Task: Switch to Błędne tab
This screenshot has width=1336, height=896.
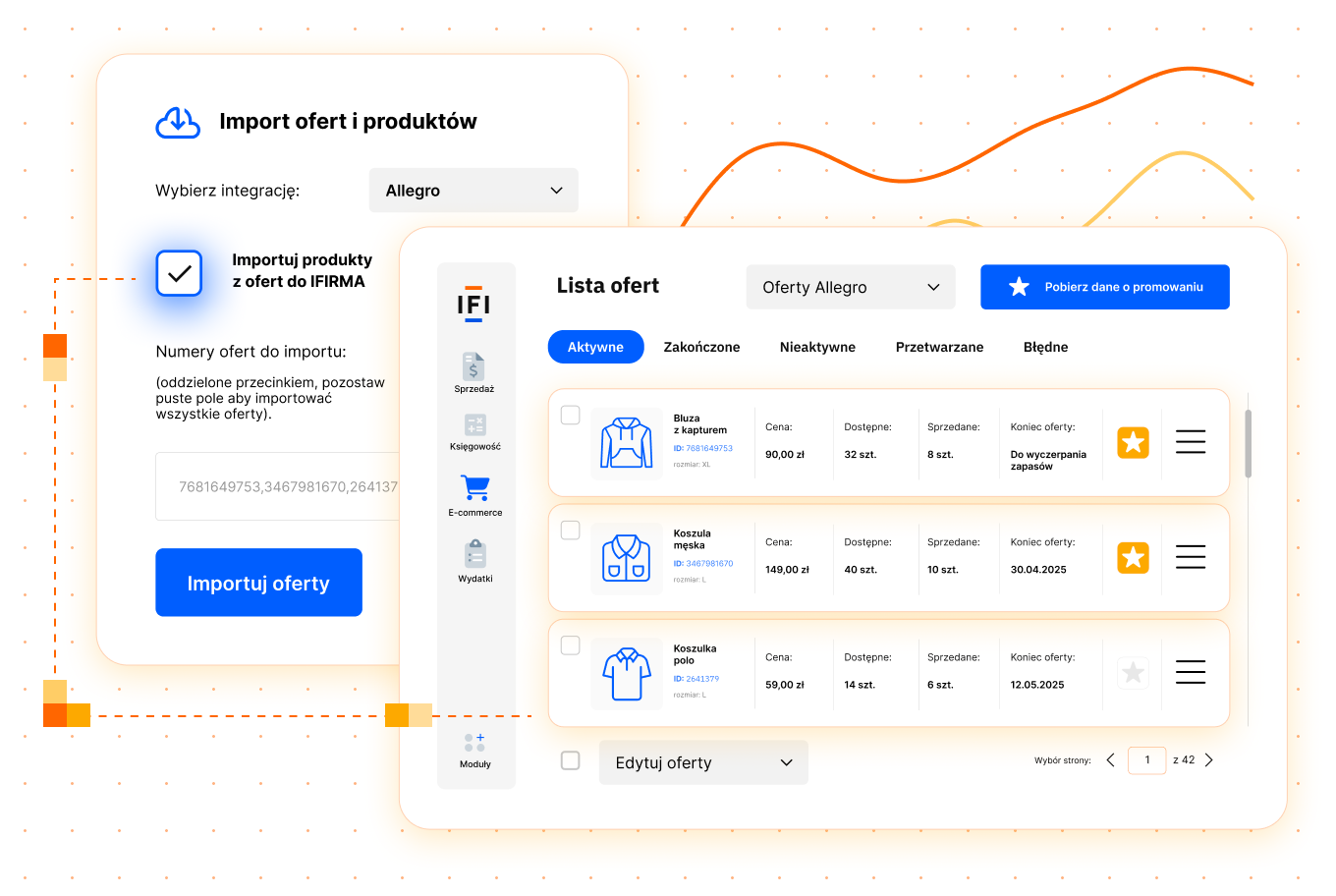Action: point(1045,347)
